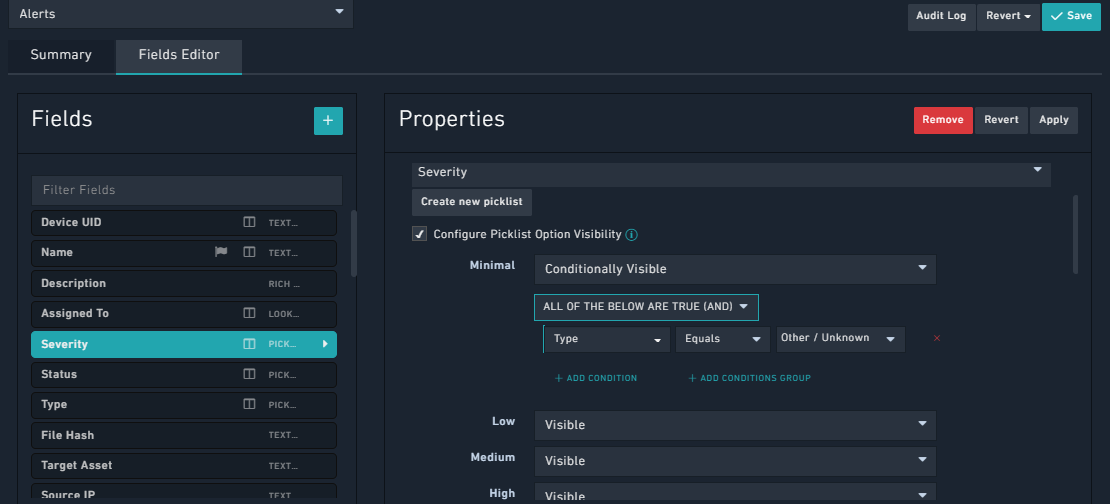Select the Status field
Screen dimensions: 1110x504
point(184,374)
